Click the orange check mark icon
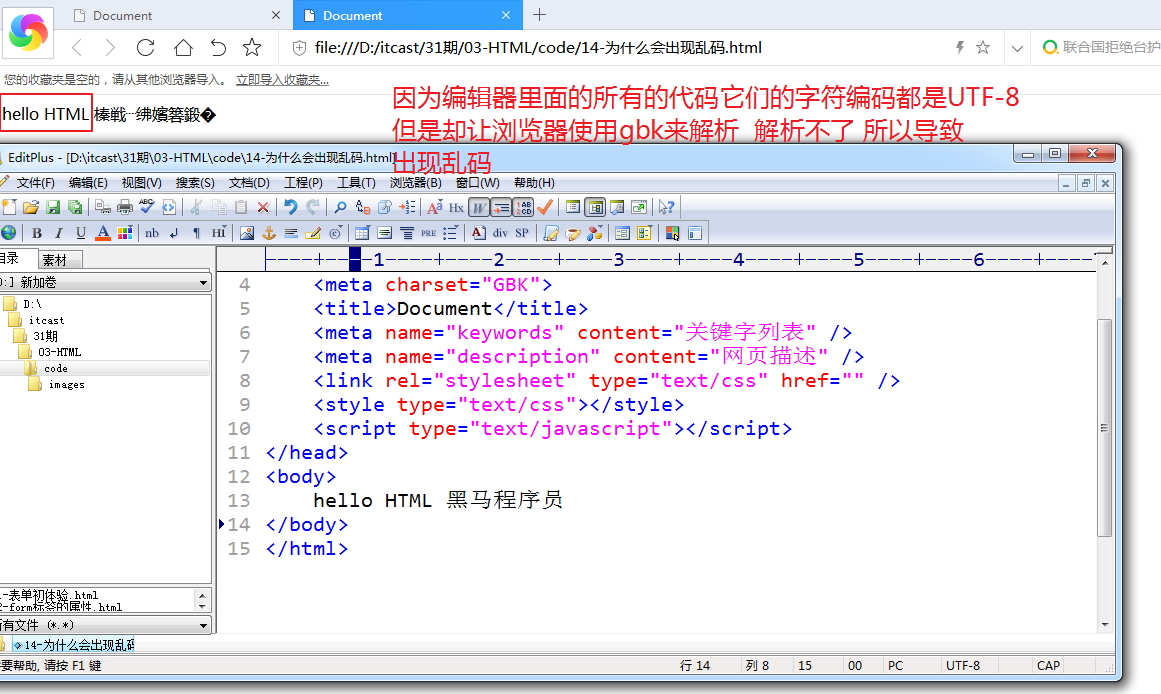Screen dimensions: 1161x694 [x=545, y=207]
